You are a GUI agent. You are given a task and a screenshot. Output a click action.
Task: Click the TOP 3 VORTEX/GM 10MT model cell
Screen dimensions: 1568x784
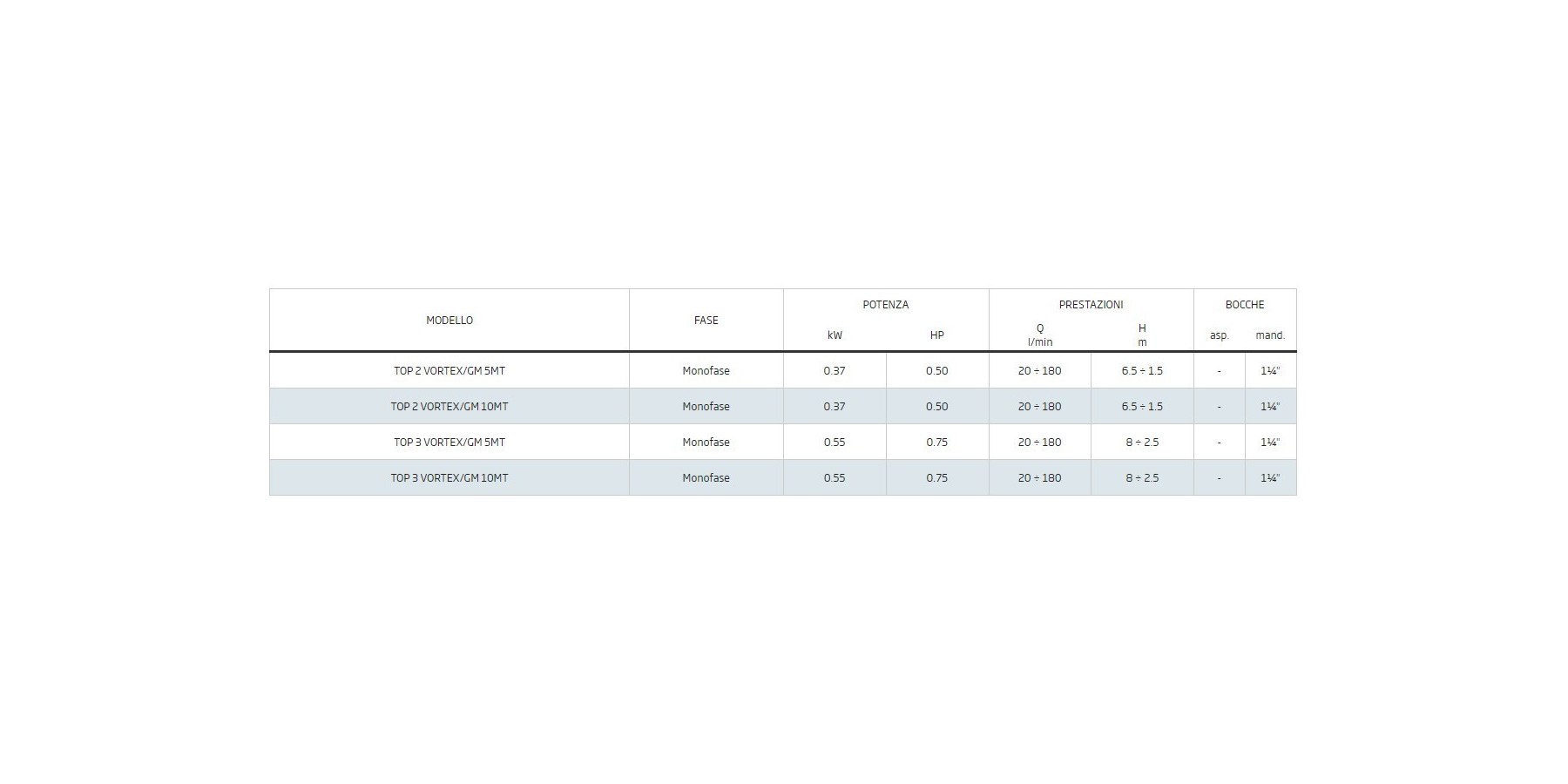[449, 478]
